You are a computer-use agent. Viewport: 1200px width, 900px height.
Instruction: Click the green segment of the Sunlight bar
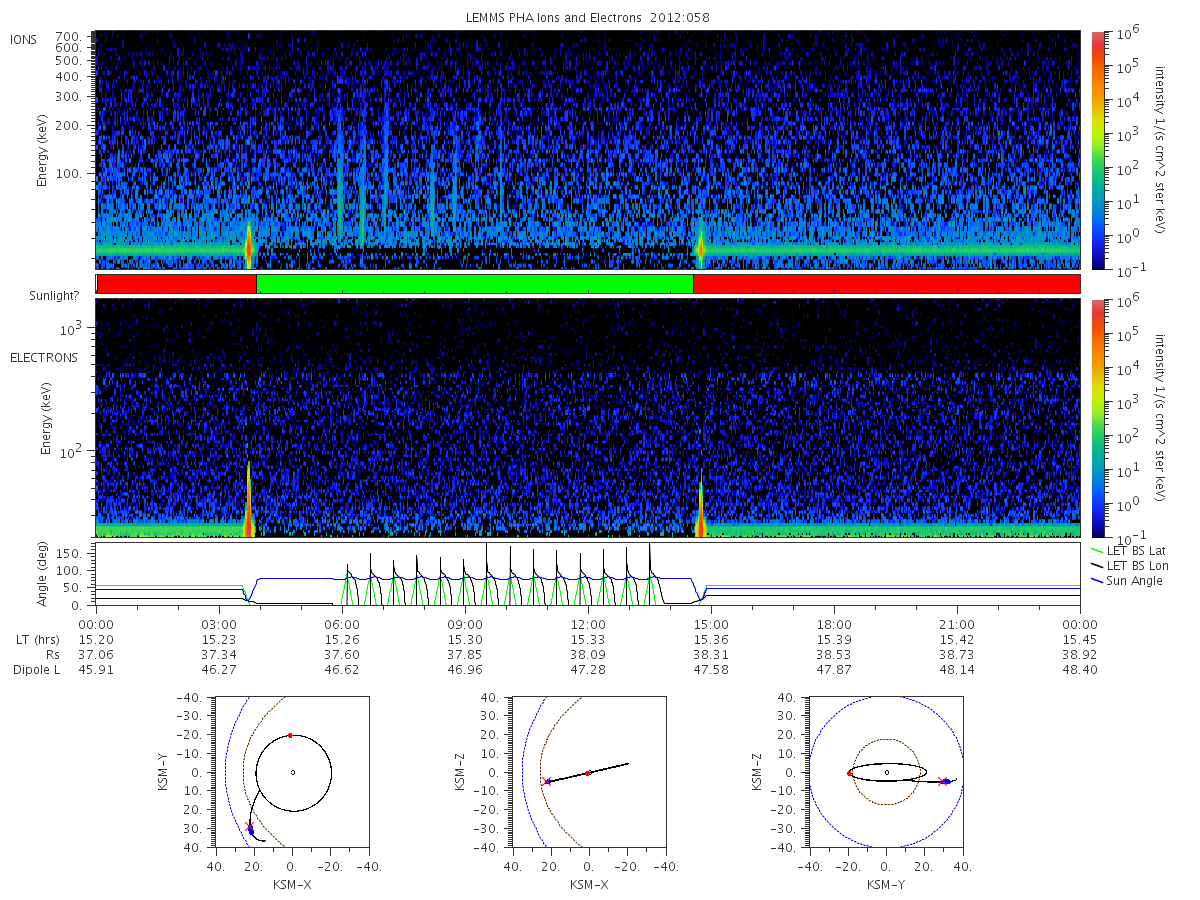point(475,284)
